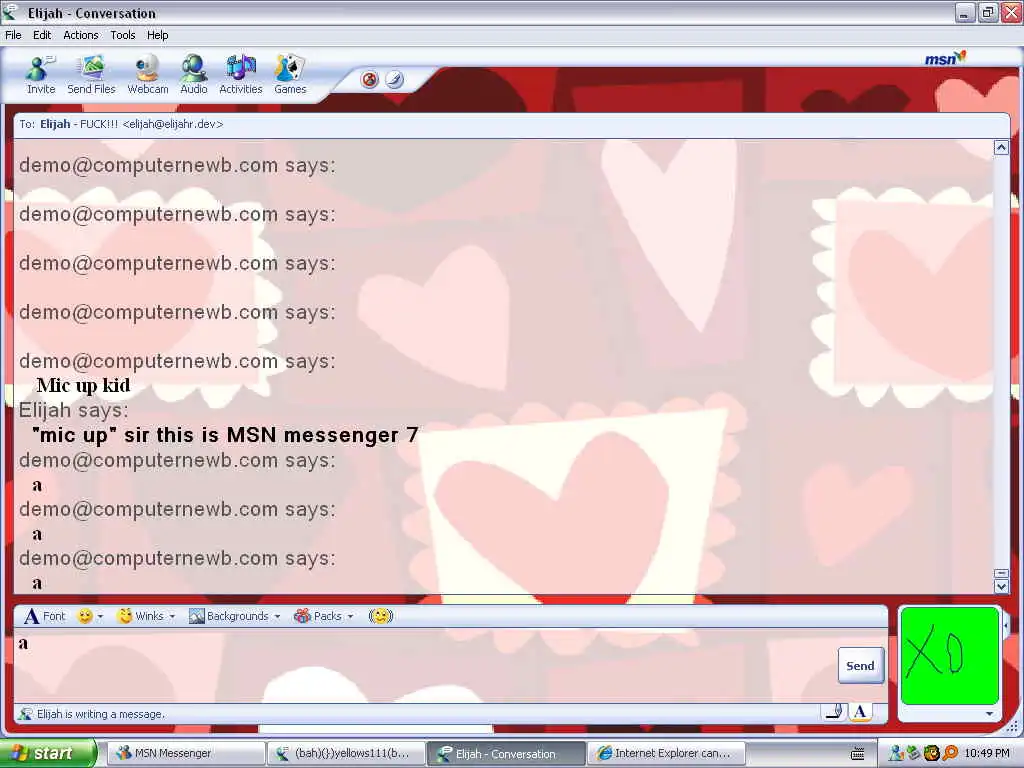Open the File menu

(13, 35)
